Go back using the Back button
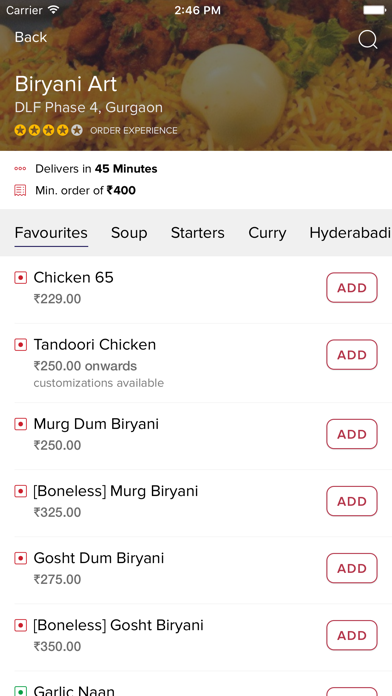 31,37
